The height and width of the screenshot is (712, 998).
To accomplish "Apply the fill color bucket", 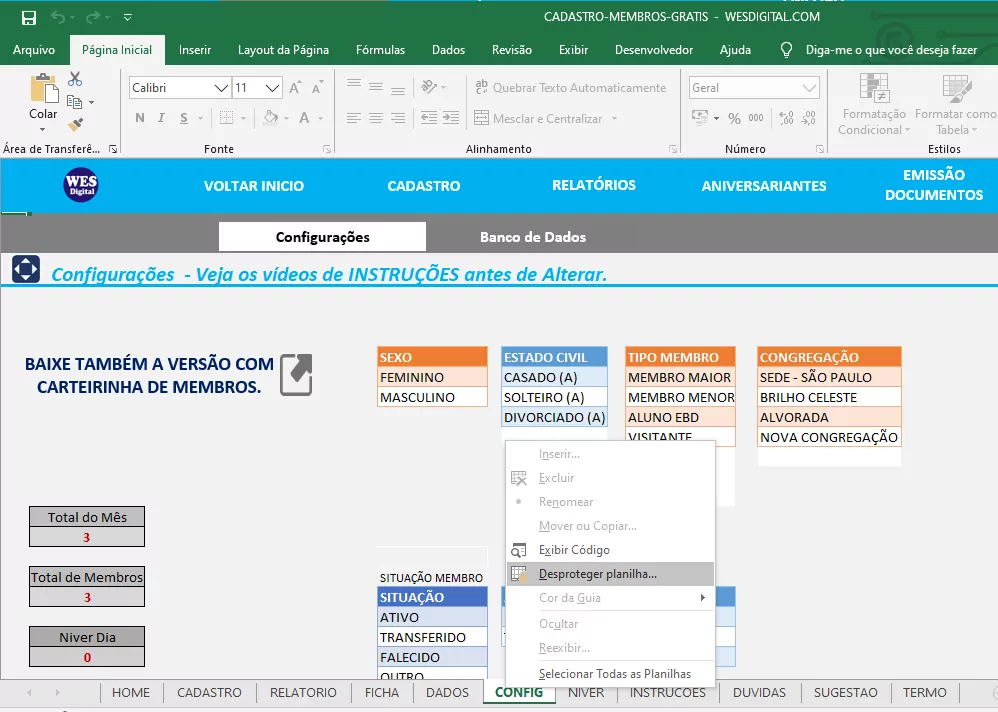I will pyautogui.click(x=271, y=118).
